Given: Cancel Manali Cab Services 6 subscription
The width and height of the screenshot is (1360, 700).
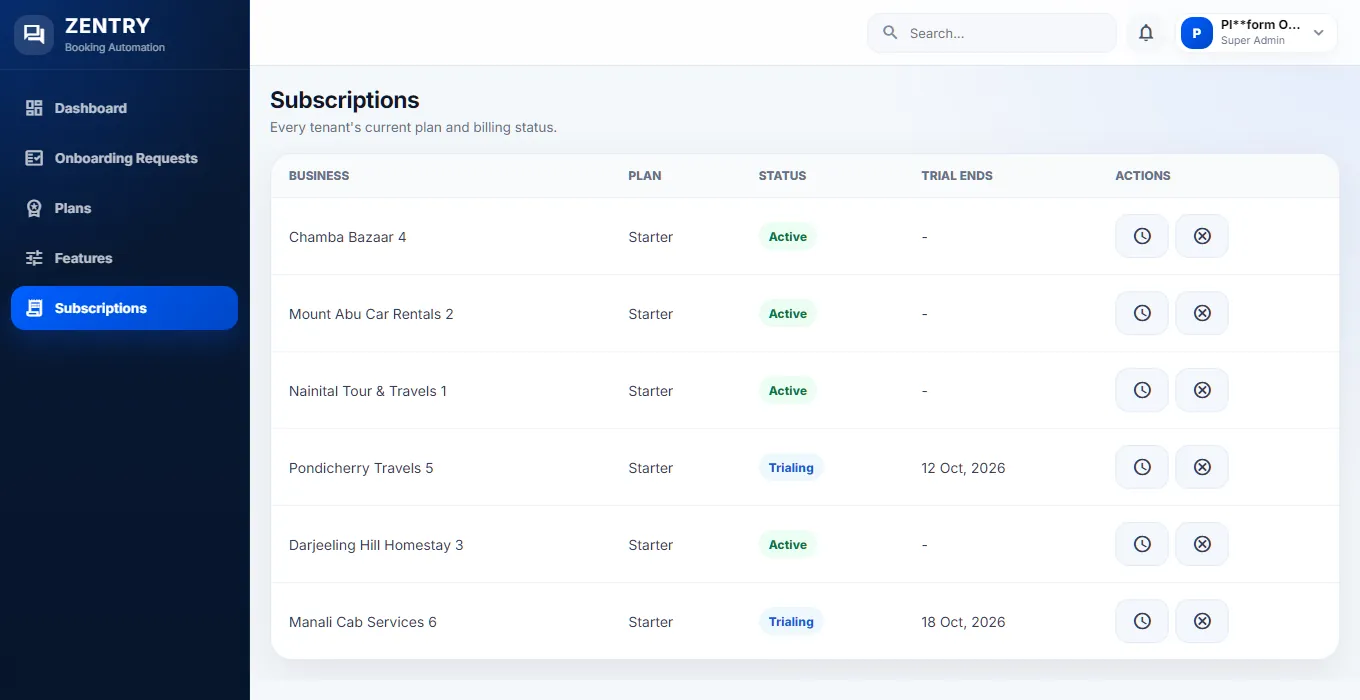Looking at the screenshot, I should tap(1202, 621).
